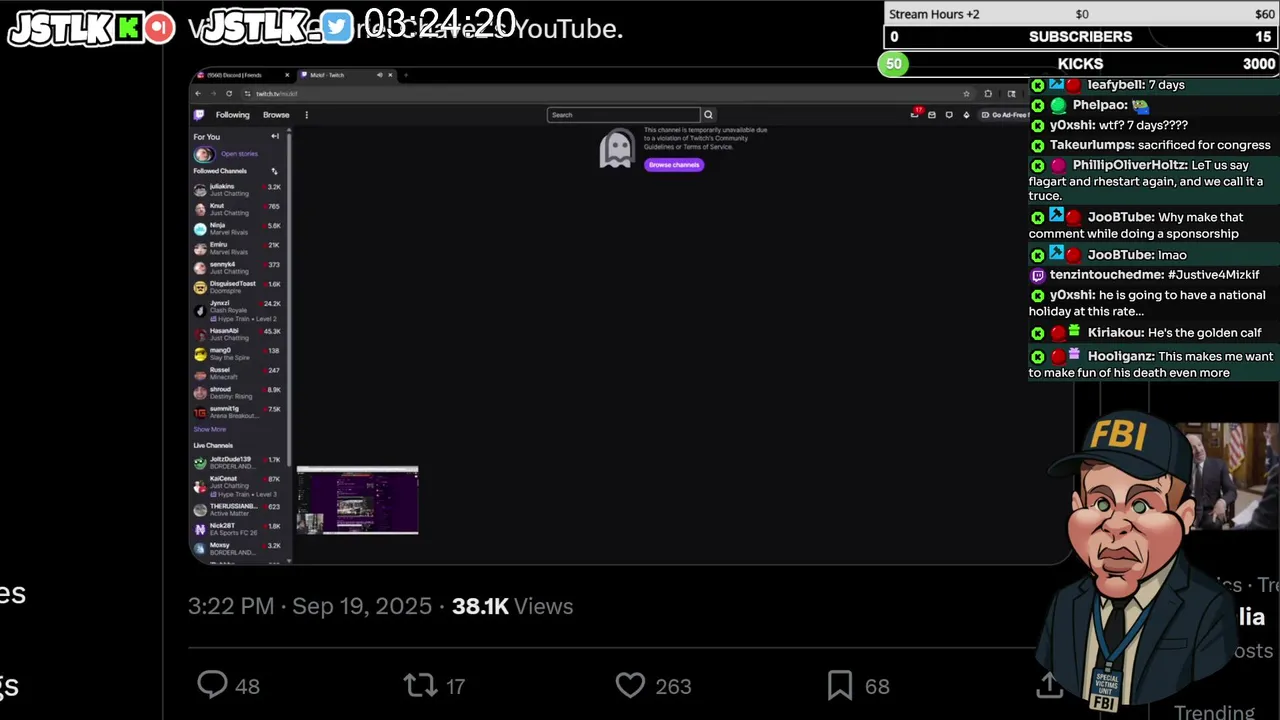The image size is (1280, 720).
Task: Mute the Mizkif Twitch tab via speaker icon
Action: coord(379,75)
